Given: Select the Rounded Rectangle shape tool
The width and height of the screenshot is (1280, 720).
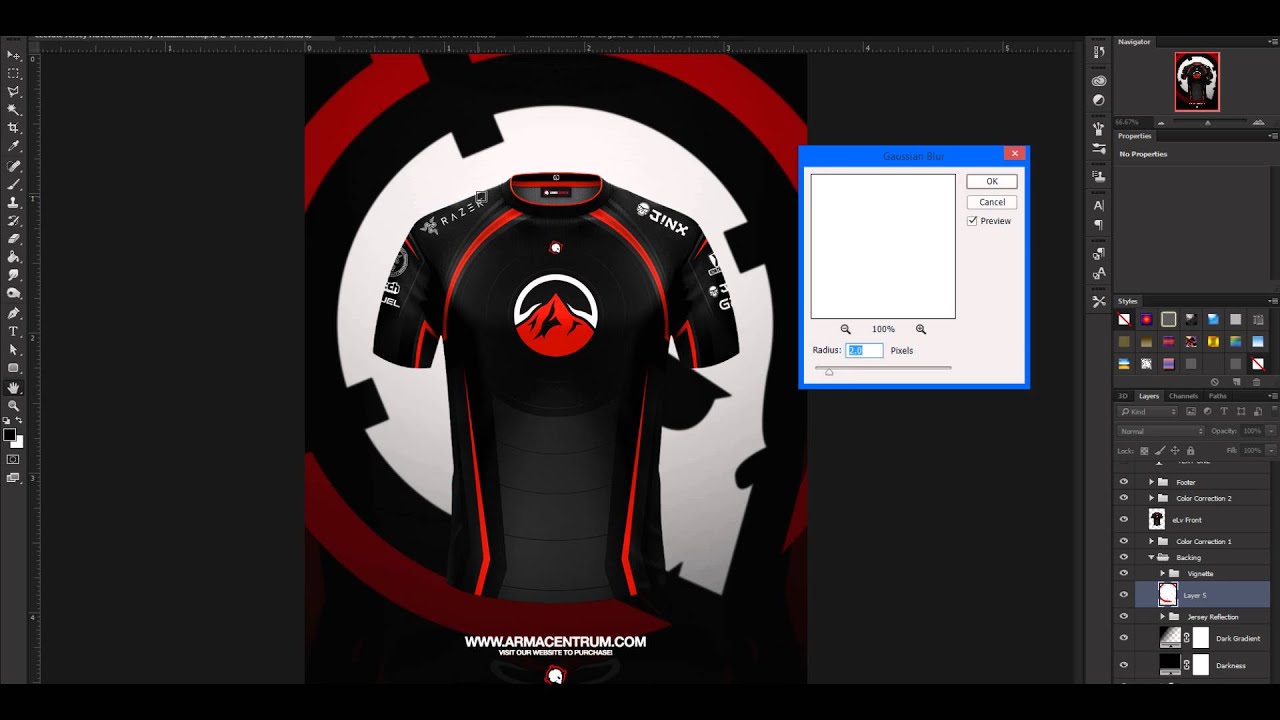Looking at the screenshot, I should 13,368.
